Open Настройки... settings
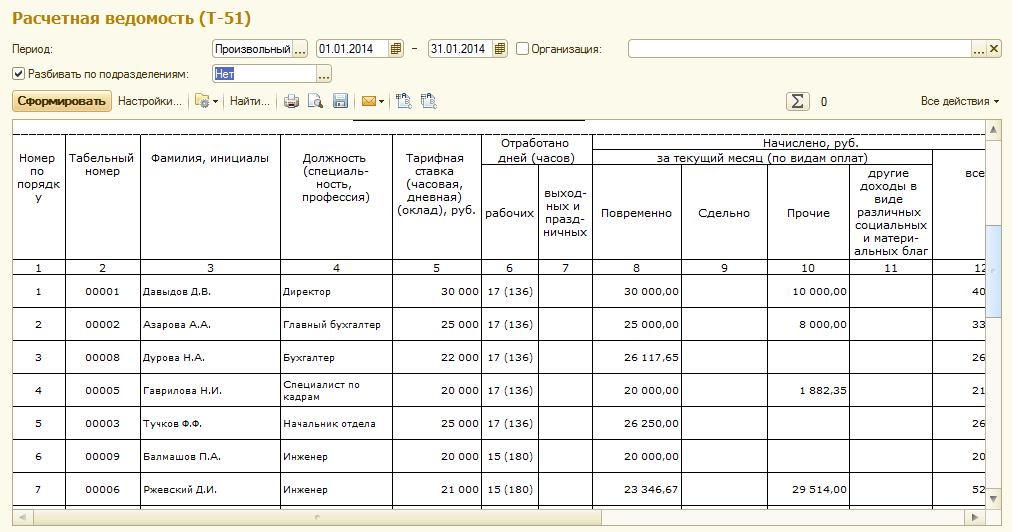This screenshot has height=532, width=1012. pyautogui.click(x=150, y=101)
